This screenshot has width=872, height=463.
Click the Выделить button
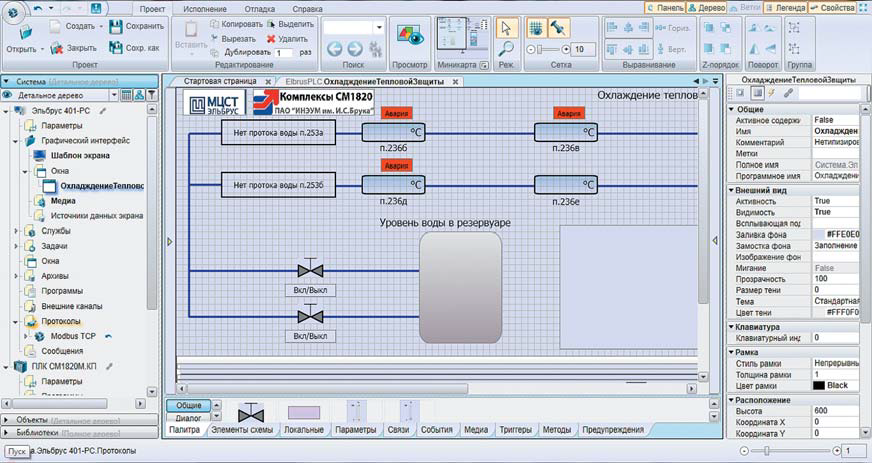pyautogui.click(x=290, y=24)
